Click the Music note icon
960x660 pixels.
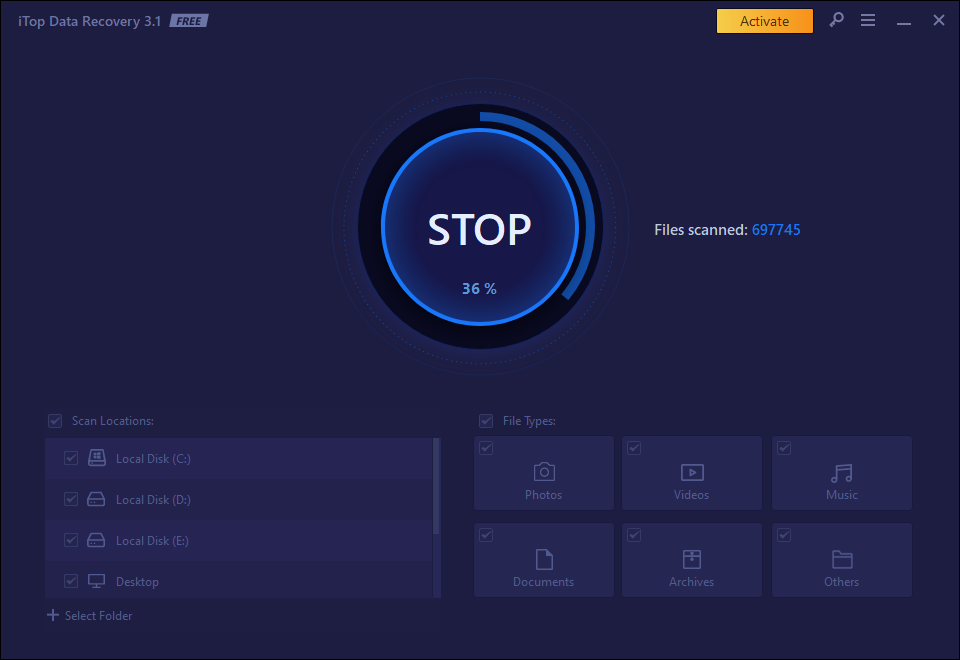tap(841, 472)
